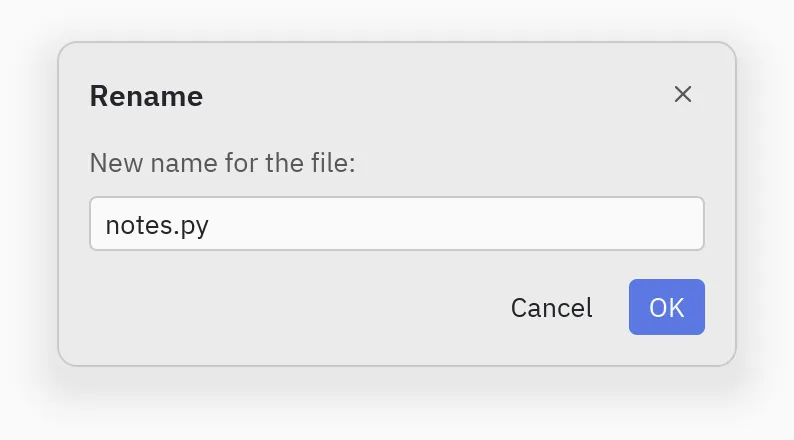Dismiss the dialog via Cancel
This screenshot has width=794, height=440.
(551, 307)
